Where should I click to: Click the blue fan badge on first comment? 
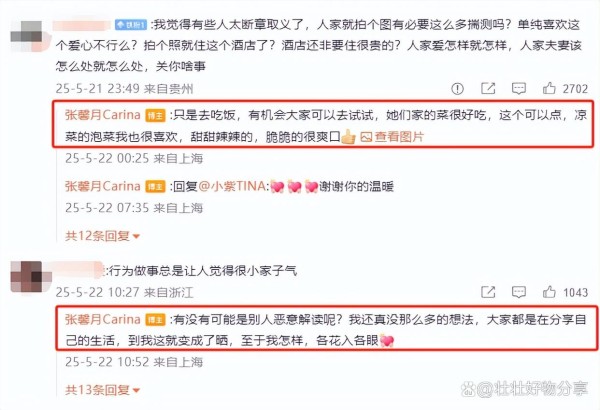coord(131,25)
